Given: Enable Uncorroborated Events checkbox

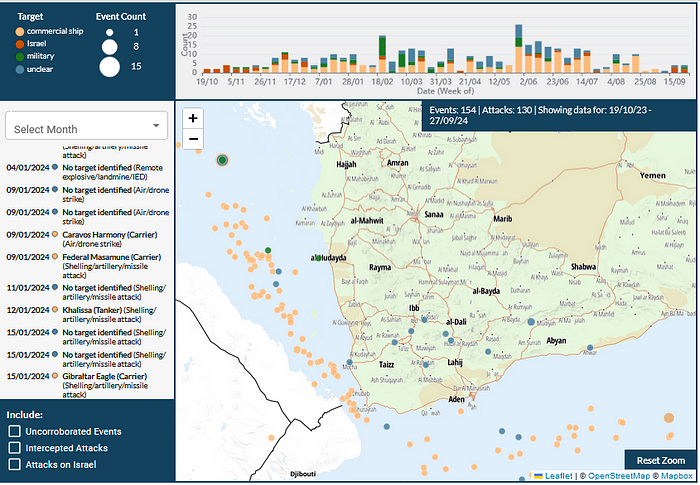Looking at the screenshot, I should 15,431.
